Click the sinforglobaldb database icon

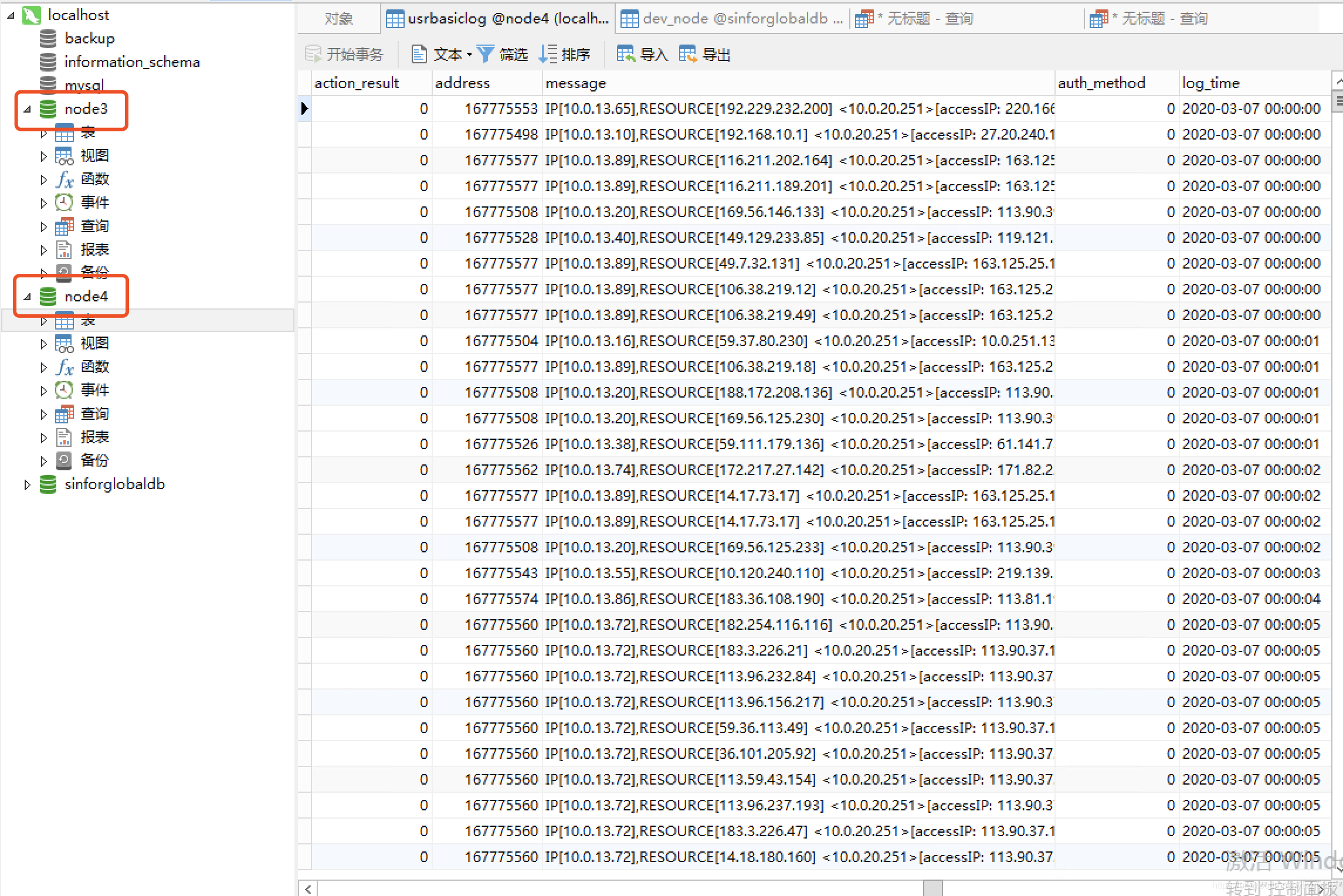48,484
